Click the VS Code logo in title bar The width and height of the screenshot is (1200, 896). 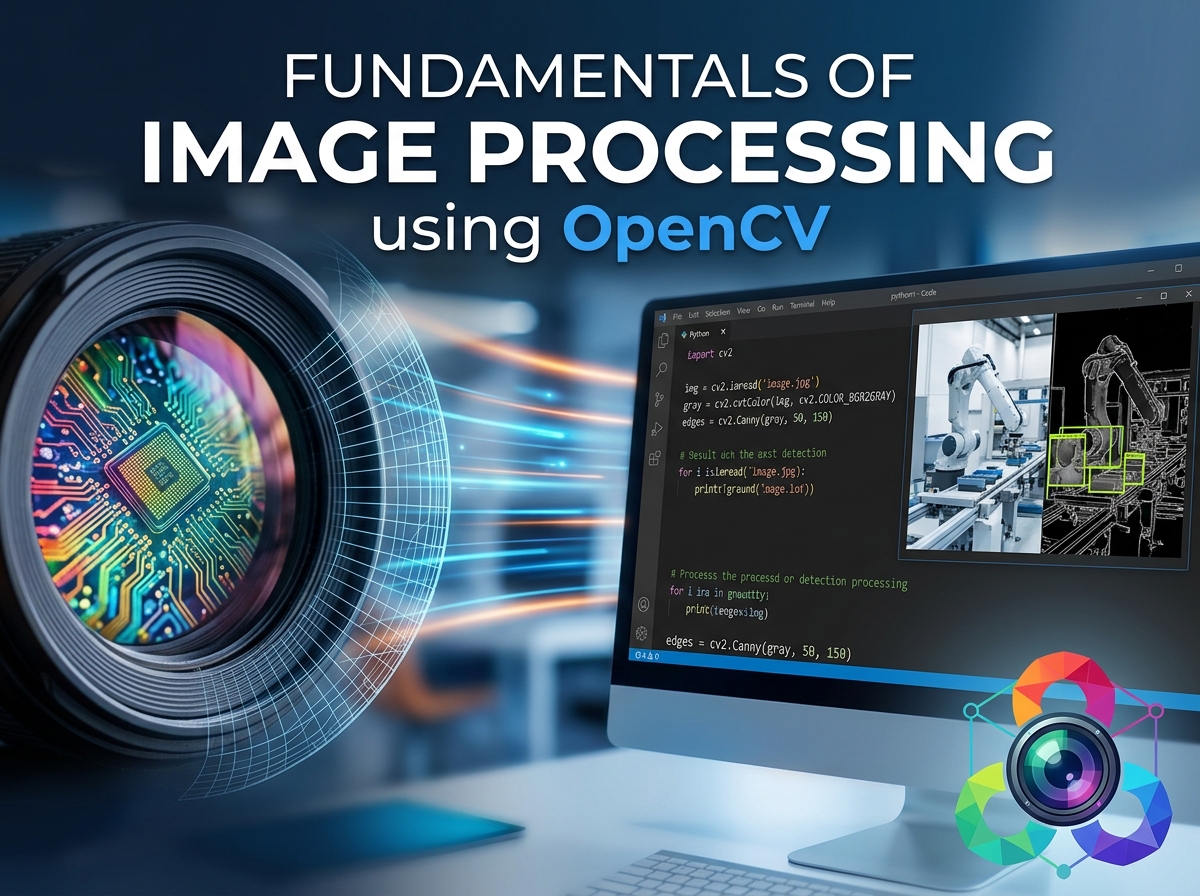pyautogui.click(x=662, y=318)
